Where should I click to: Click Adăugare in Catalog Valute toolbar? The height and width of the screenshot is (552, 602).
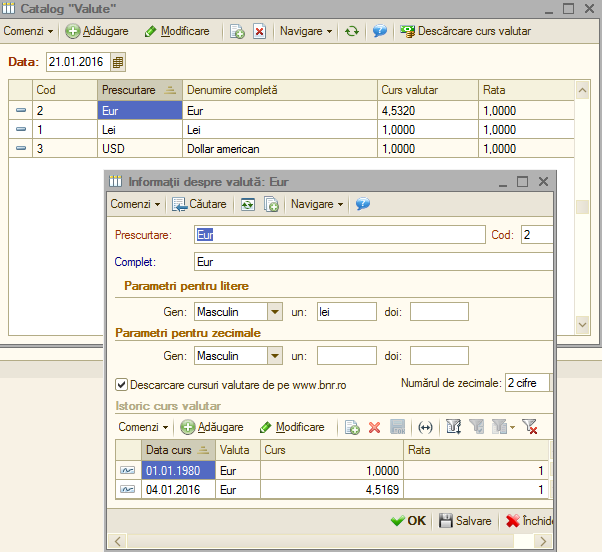point(97,31)
